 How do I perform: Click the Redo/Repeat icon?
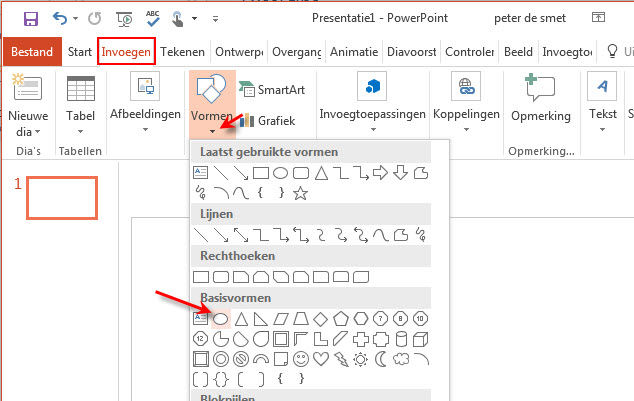coord(94,19)
